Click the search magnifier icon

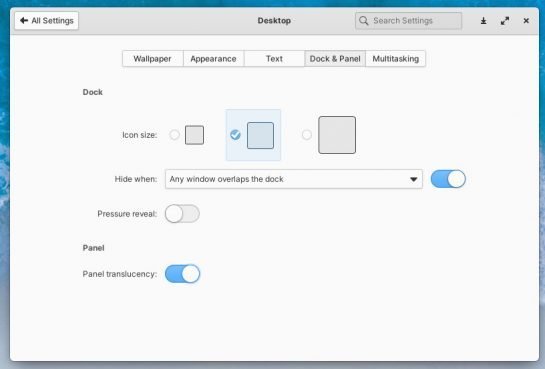pos(364,21)
